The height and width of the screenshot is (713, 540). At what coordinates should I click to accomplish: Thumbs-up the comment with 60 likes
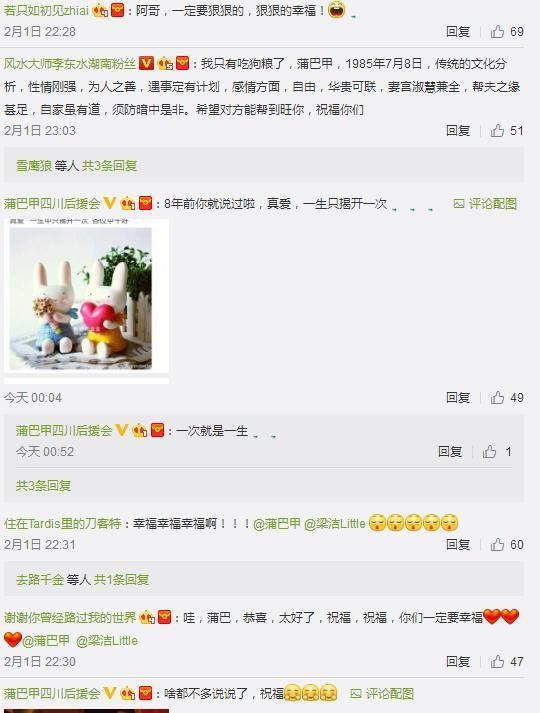[x=497, y=544]
